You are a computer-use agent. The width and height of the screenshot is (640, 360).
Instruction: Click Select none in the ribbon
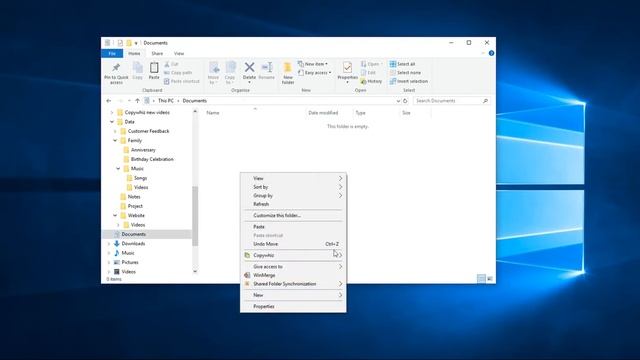(x=405, y=73)
